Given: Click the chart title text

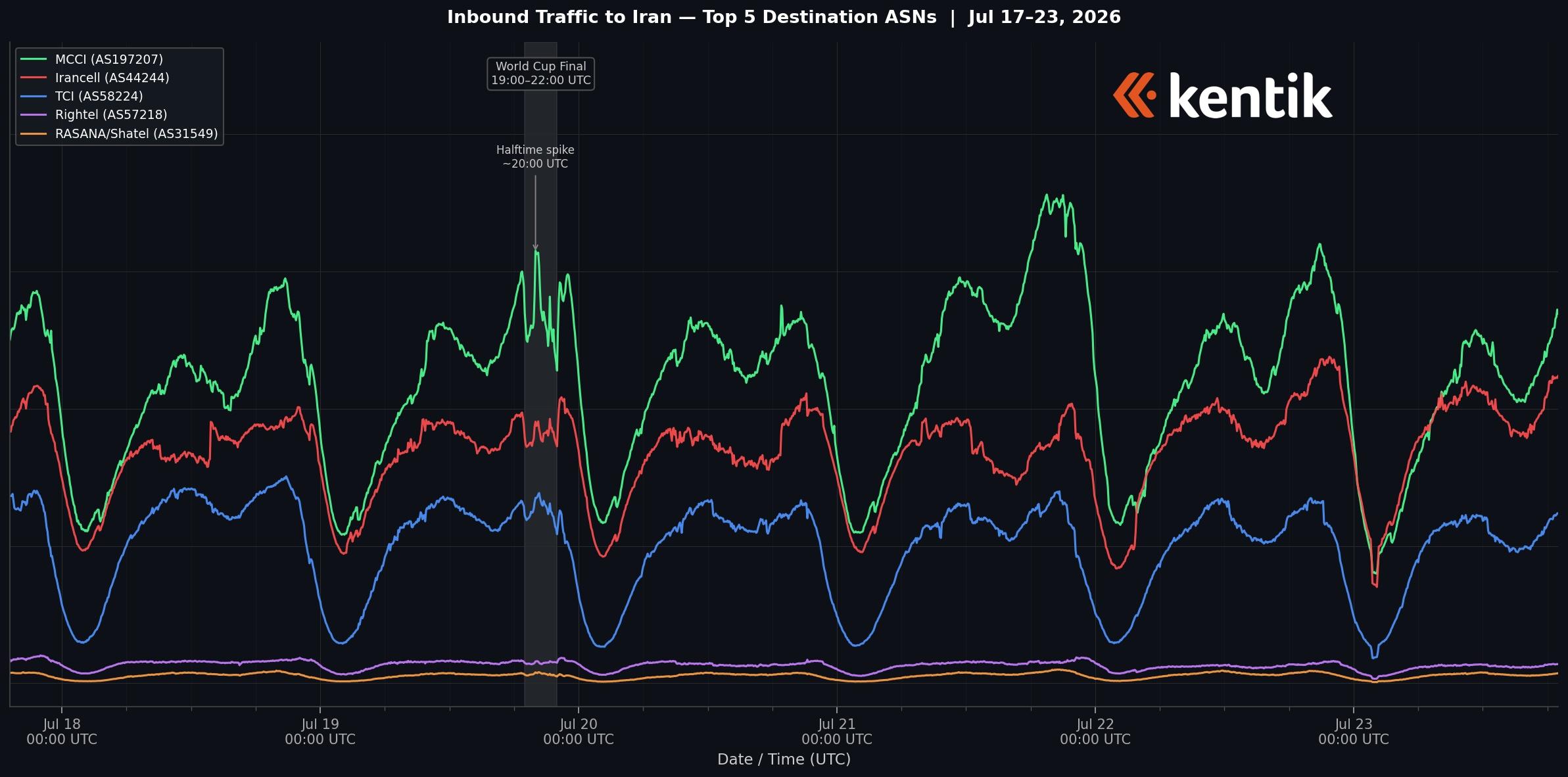Looking at the screenshot, I should coord(784,17).
